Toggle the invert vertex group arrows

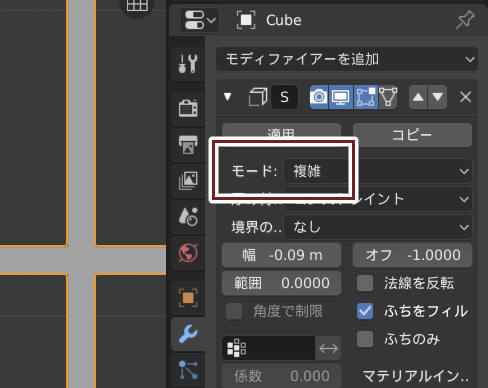(328, 348)
